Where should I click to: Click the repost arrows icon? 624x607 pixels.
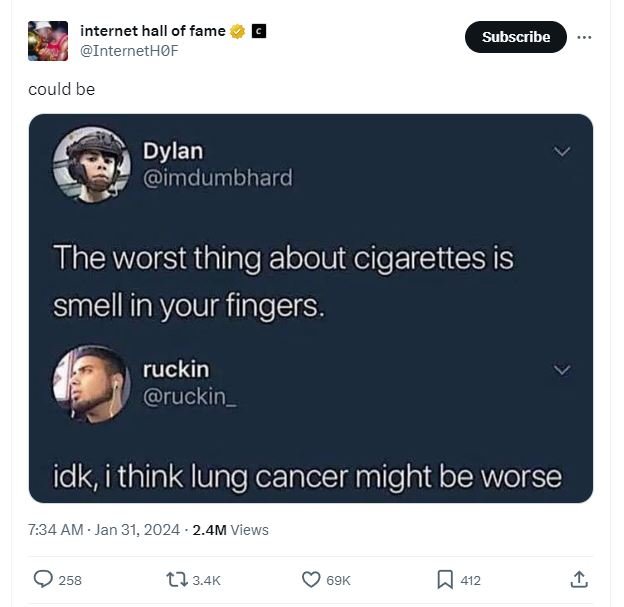click(177, 580)
